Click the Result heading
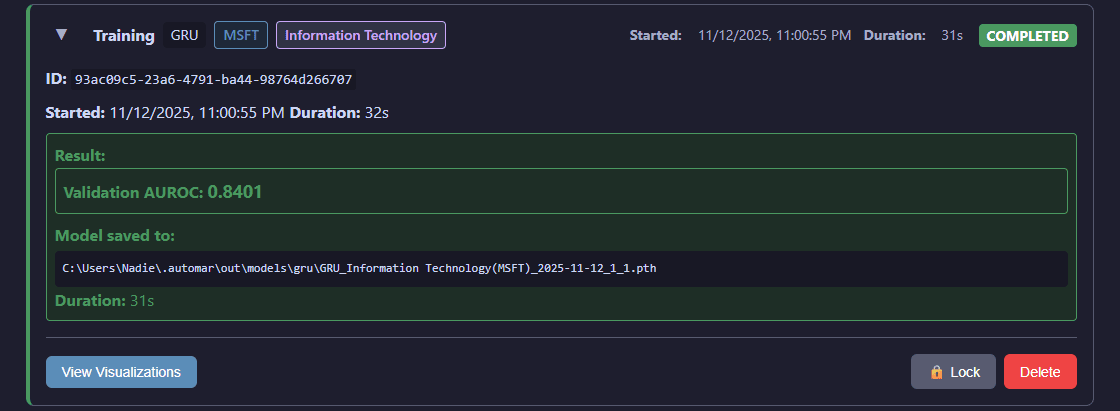This screenshot has height=411, width=1120. (x=80, y=155)
